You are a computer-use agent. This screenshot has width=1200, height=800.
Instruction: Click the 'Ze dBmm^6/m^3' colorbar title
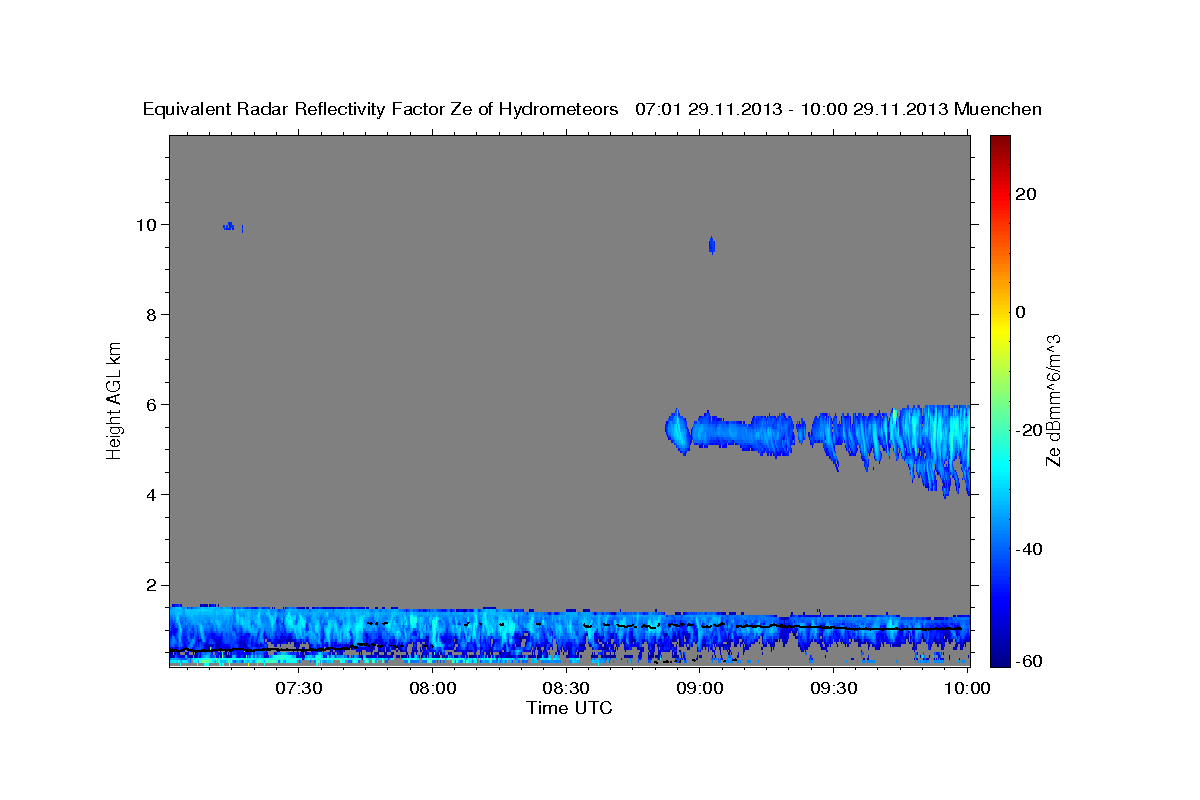(1053, 400)
